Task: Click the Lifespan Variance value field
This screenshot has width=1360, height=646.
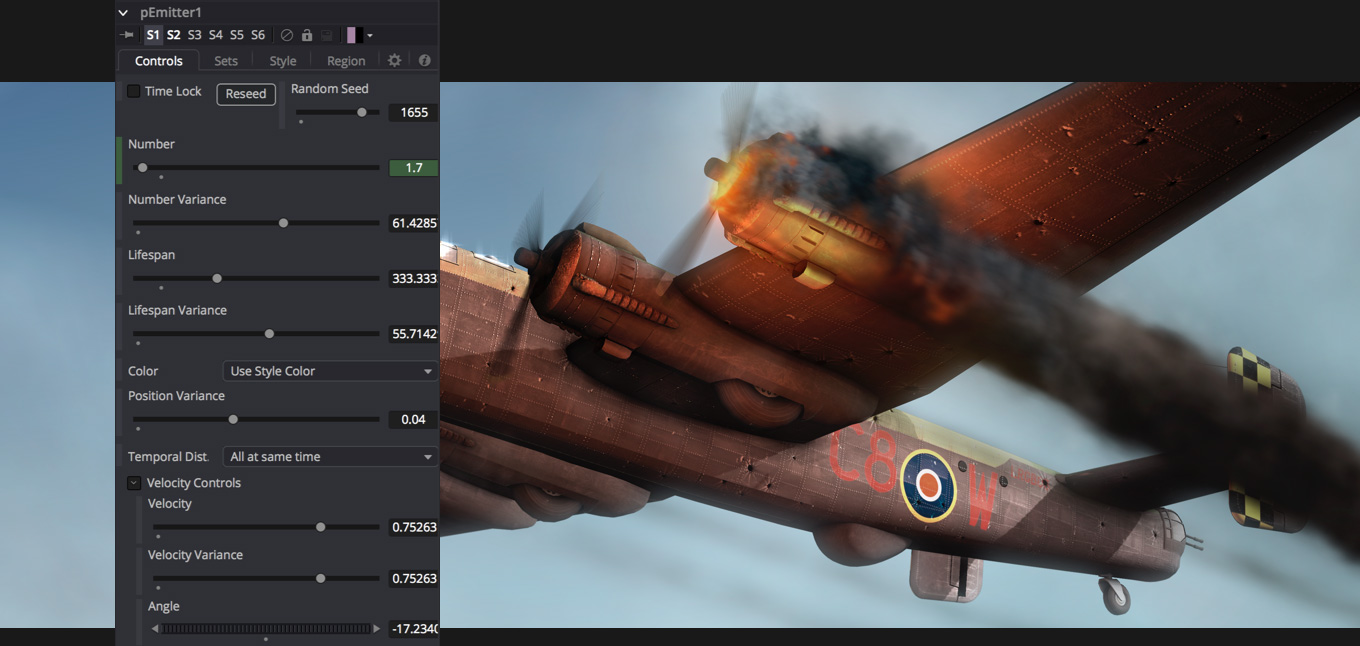Action: click(414, 333)
